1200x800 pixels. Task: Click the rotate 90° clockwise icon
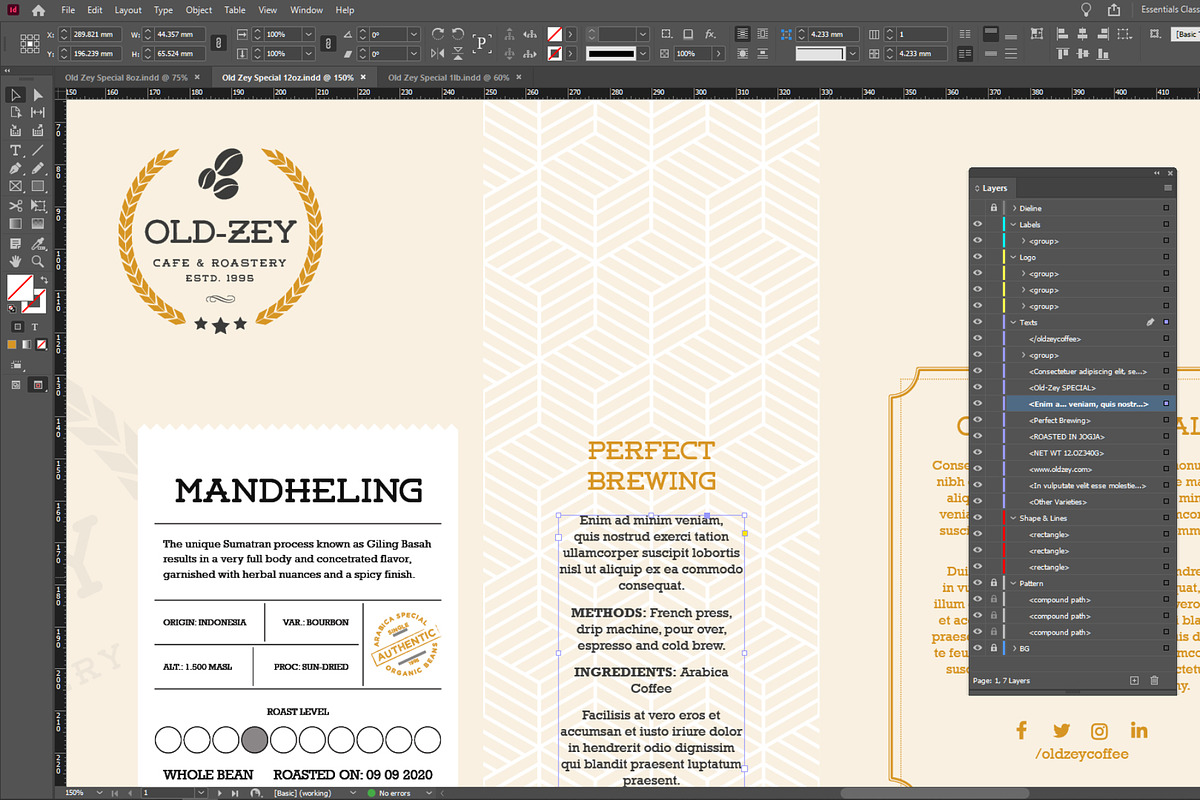click(x=438, y=34)
